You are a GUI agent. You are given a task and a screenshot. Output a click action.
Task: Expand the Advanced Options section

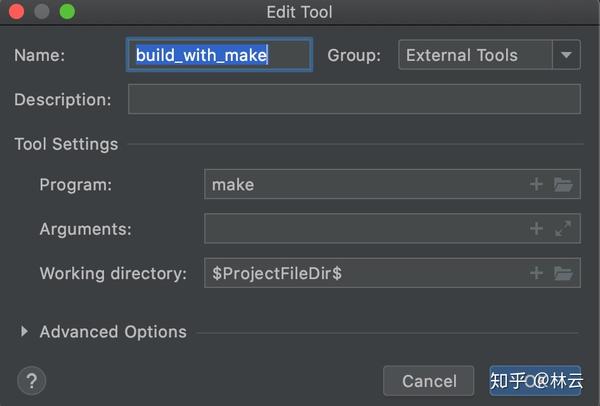pos(25,332)
